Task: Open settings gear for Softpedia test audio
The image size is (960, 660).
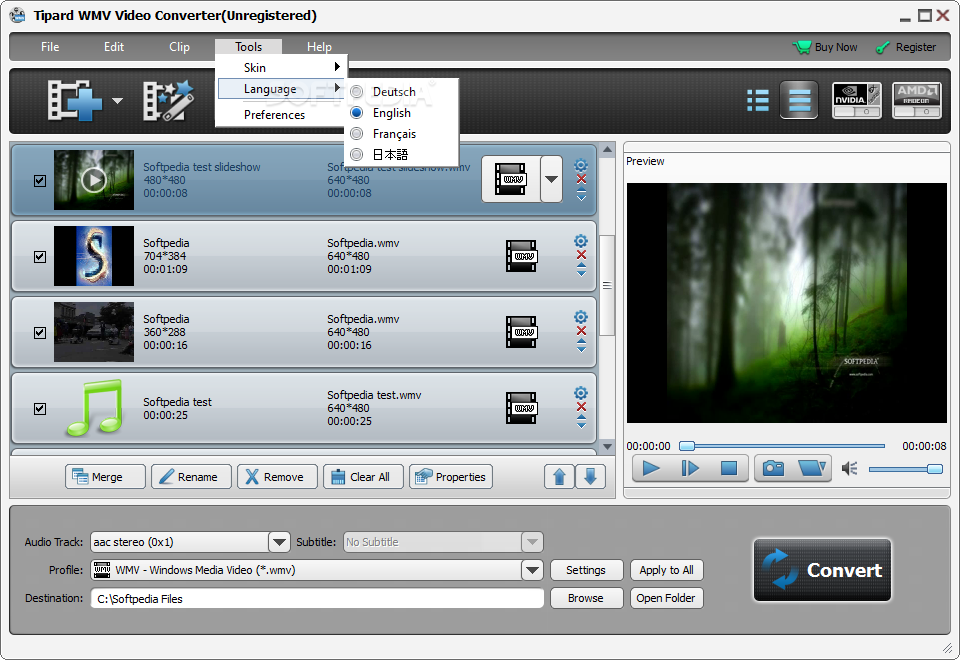Action: pyautogui.click(x=580, y=393)
